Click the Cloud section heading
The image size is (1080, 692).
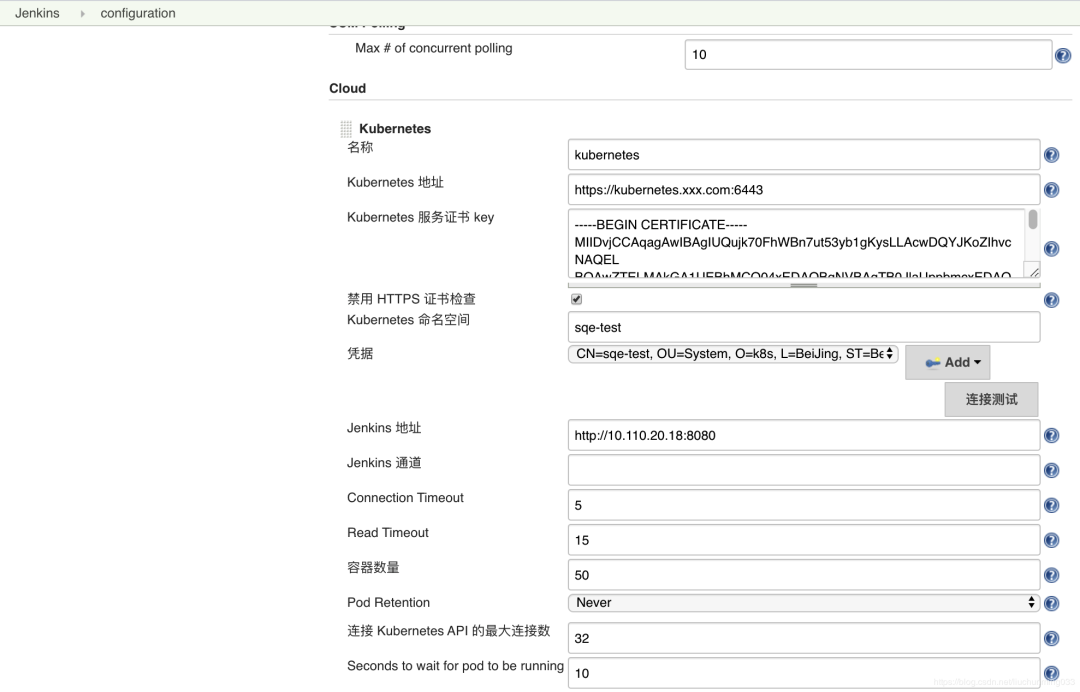(x=347, y=88)
